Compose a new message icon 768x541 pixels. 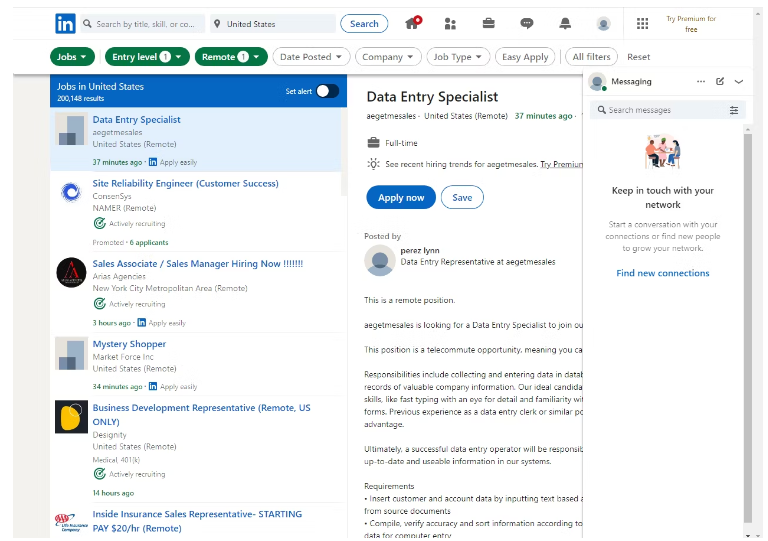[720, 81]
